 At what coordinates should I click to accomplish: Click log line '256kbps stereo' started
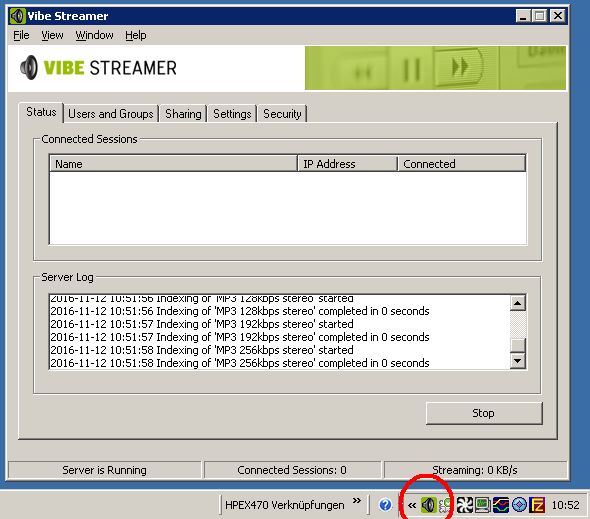click(202, 350)
